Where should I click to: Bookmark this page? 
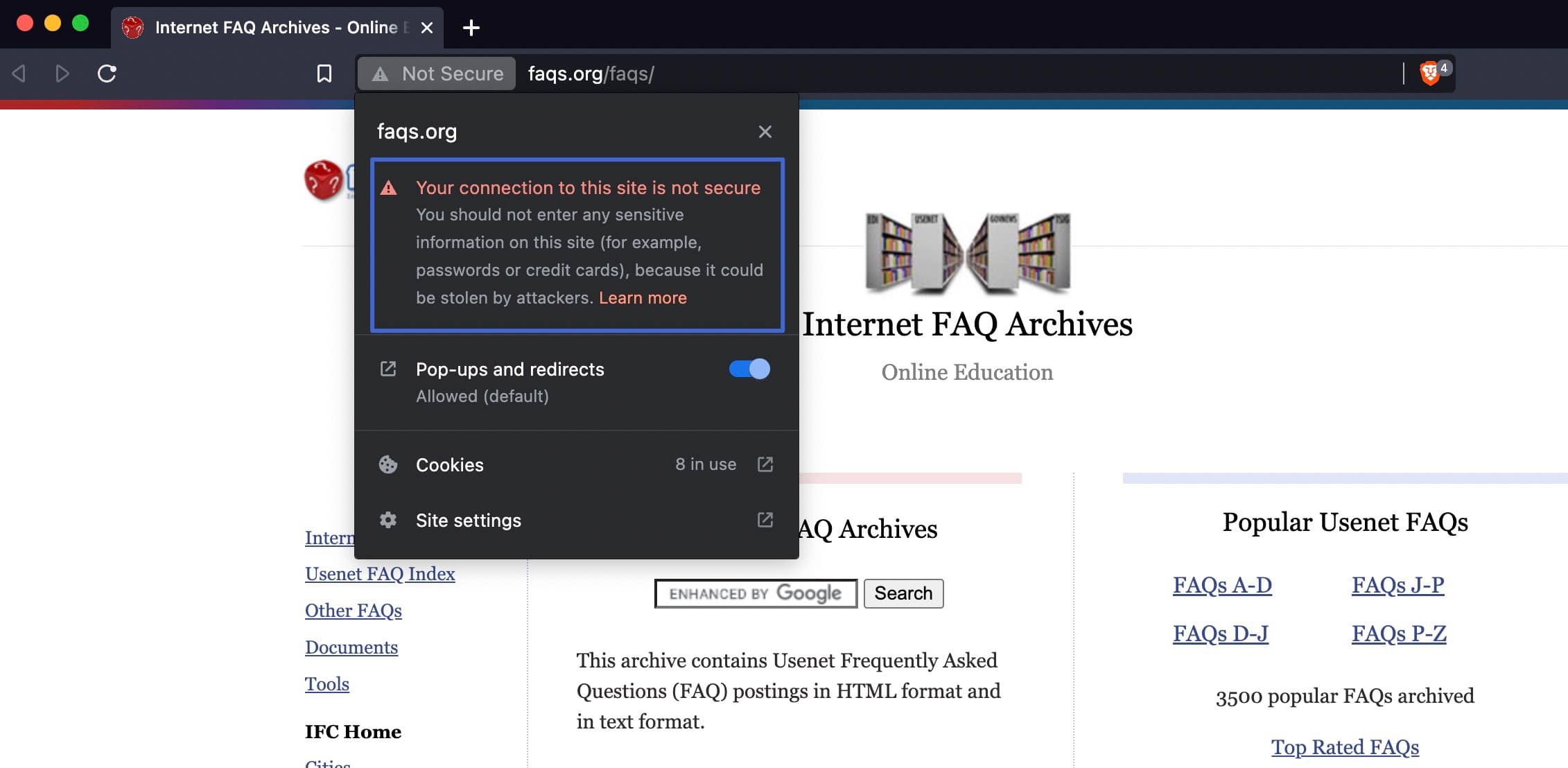(x=323, y=73)
